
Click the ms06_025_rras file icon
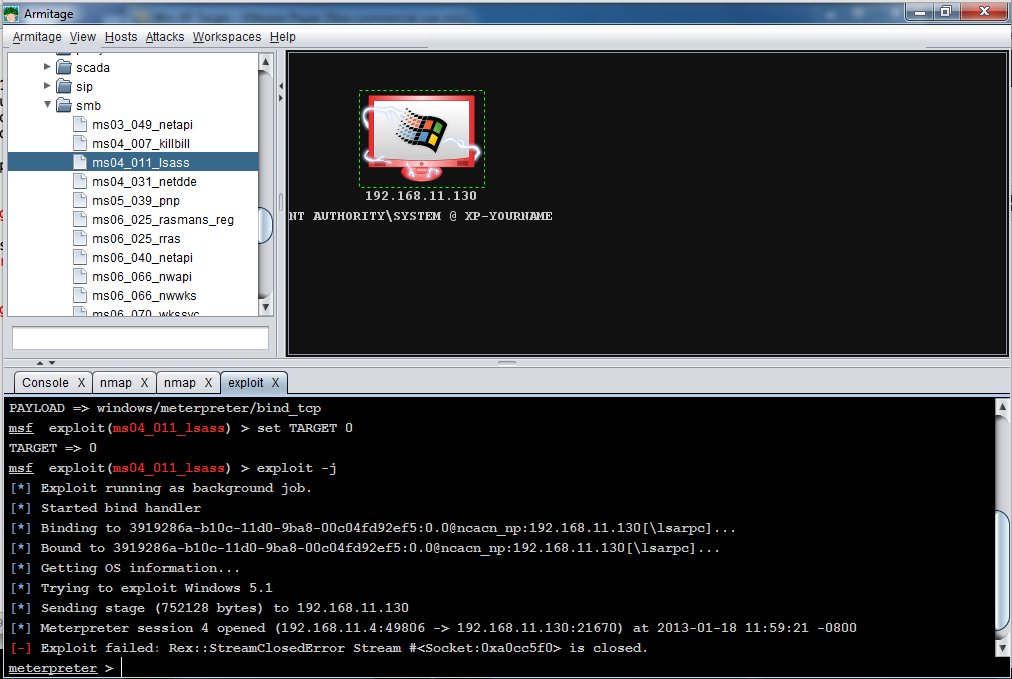click(x=80, y=238)
